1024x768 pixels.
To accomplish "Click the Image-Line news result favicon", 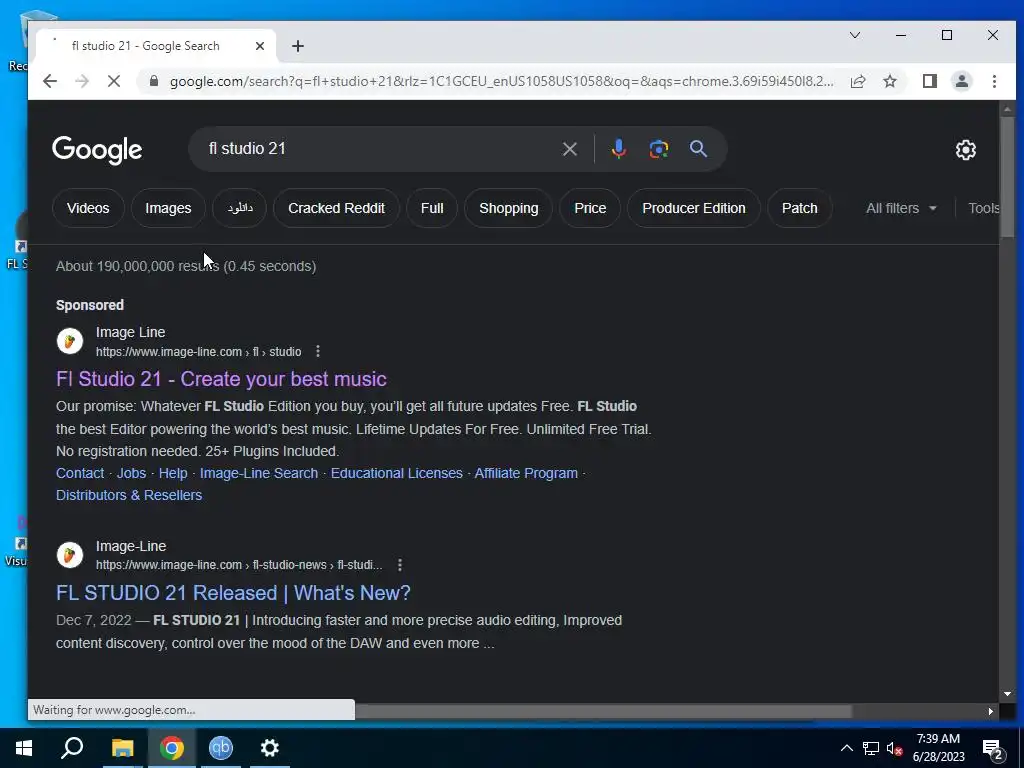I will pos(70,555).
